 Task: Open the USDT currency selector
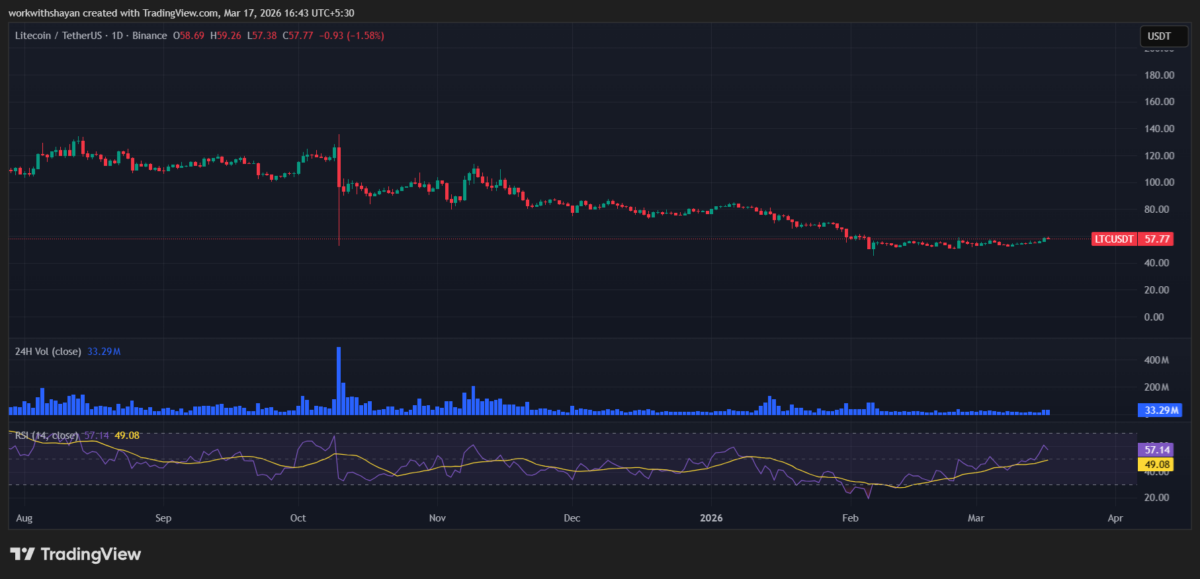tap(1159, 37)
